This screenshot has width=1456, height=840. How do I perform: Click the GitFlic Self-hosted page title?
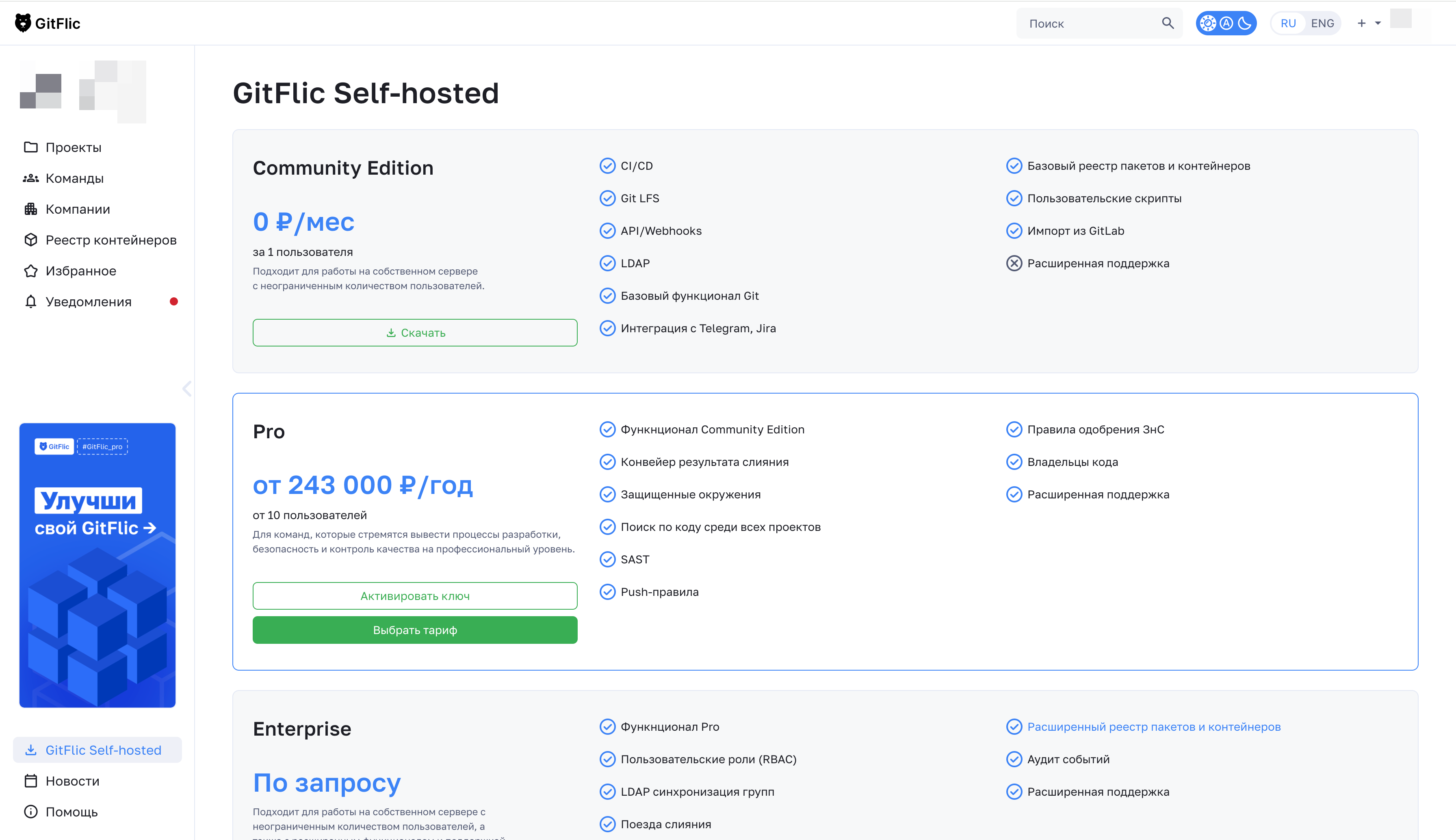366,93
